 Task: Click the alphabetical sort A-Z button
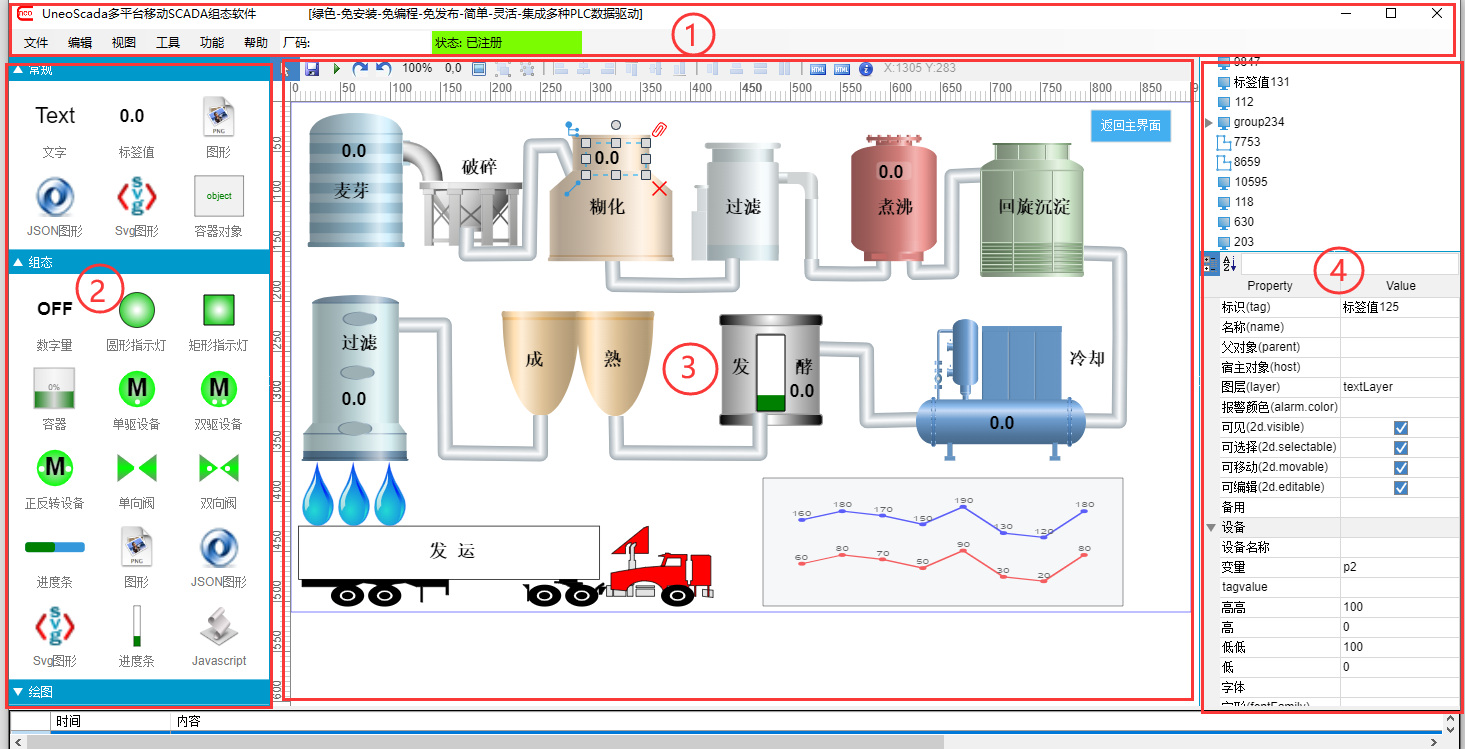[x=1230, y=264]
